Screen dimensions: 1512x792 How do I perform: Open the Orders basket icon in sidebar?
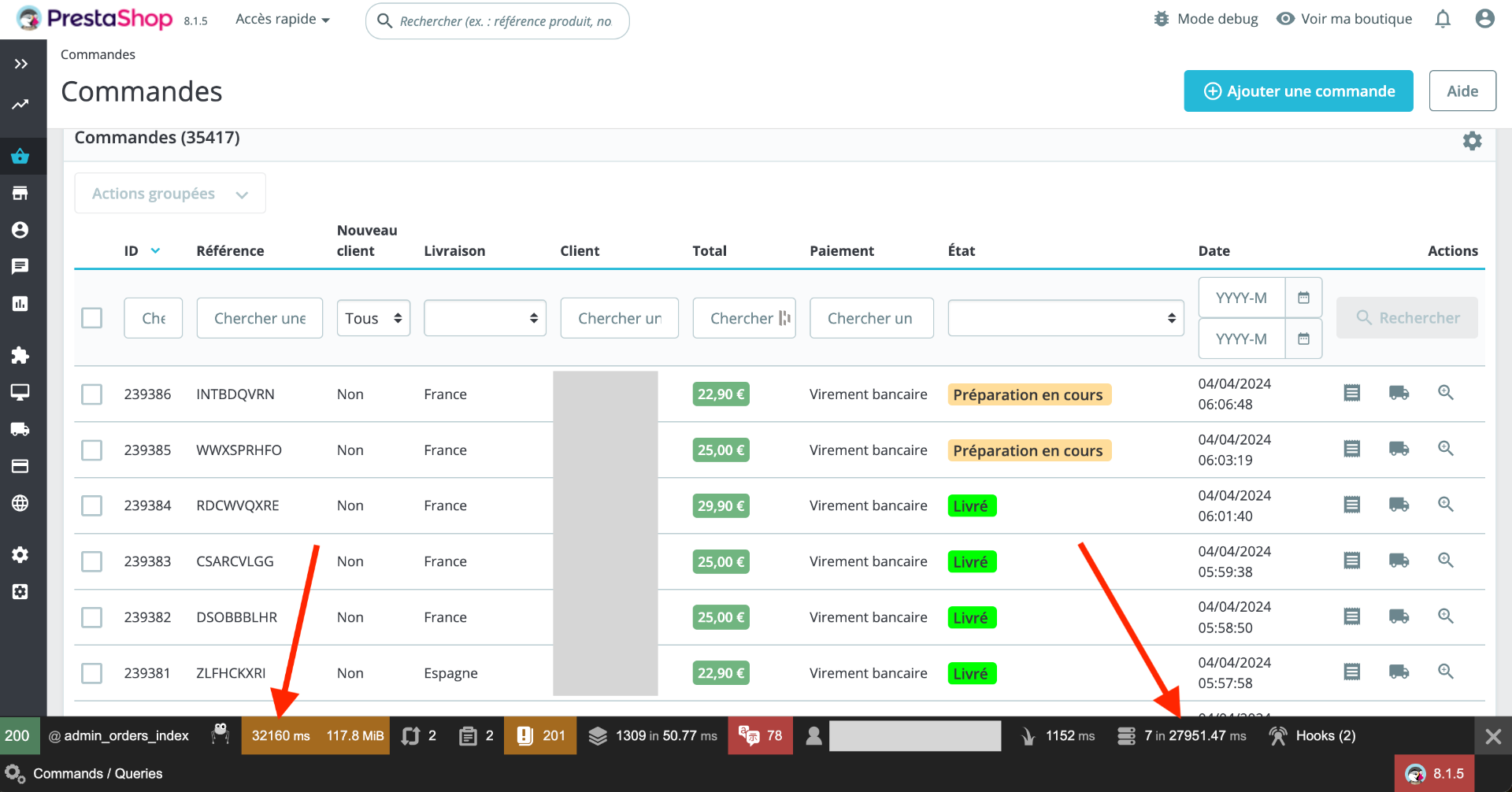[20, 156]
